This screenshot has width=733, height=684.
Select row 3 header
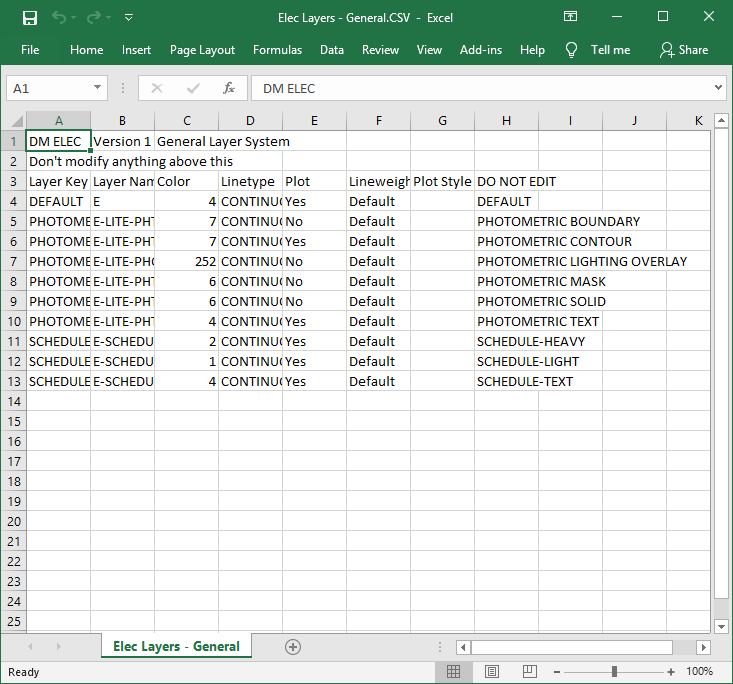pyautogui.click(x=13, y=181)
